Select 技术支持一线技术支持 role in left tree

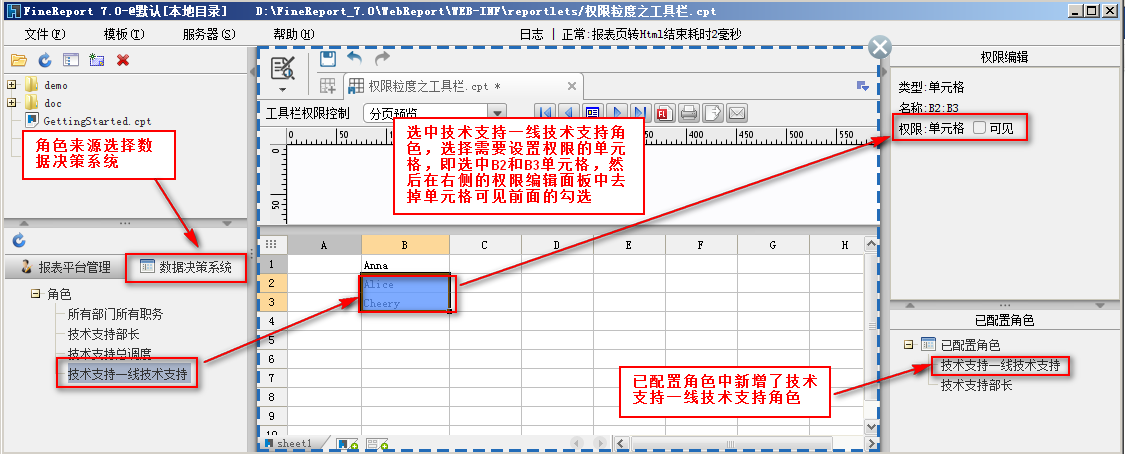(x=128, y=374)
